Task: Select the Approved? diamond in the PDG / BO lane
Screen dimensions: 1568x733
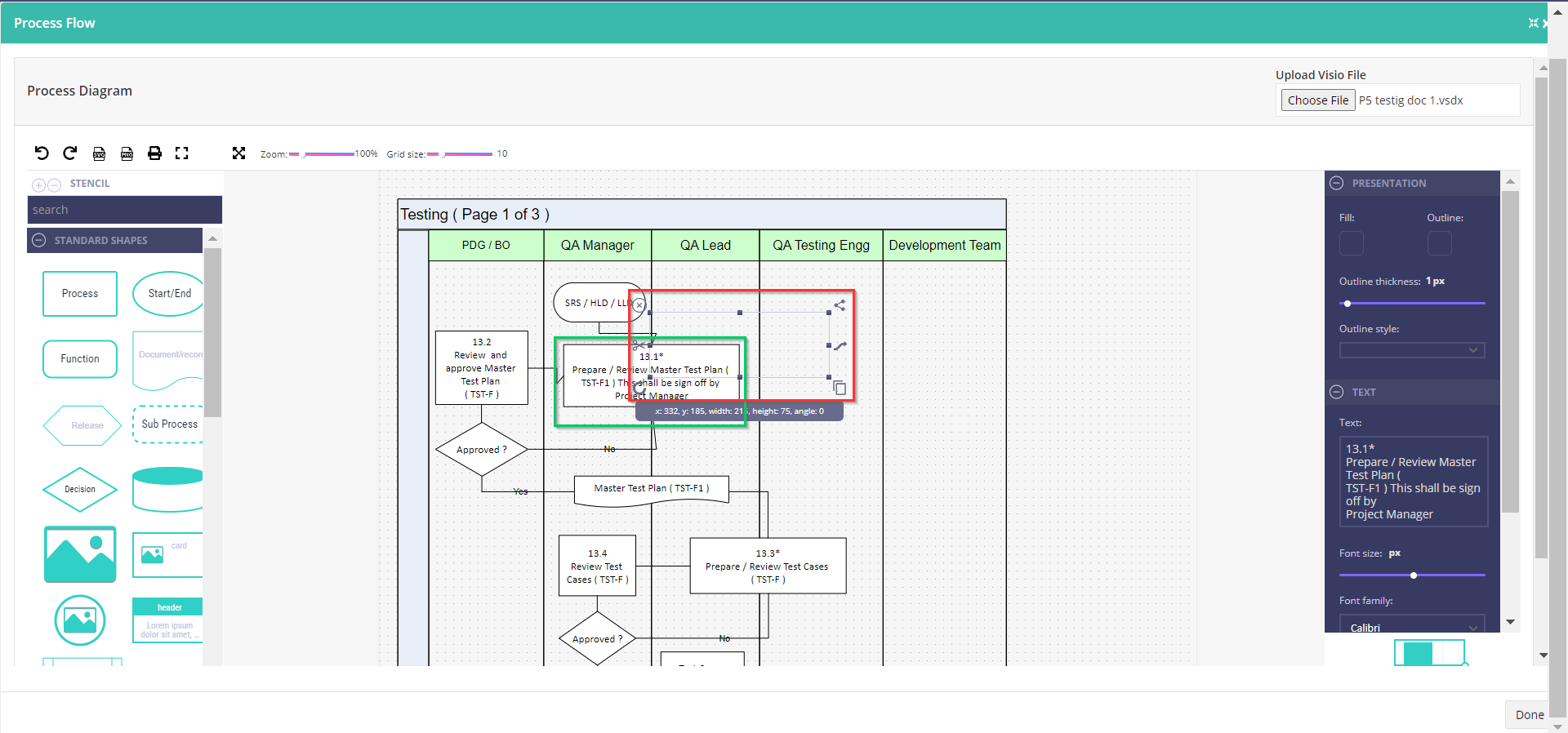Action: click(482, 450)
